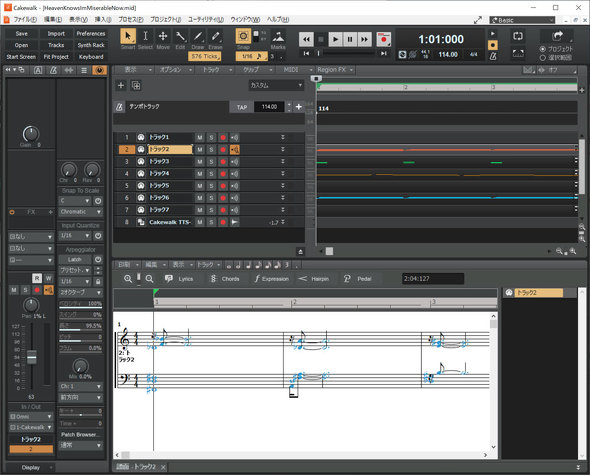
Task: Click the staff view time display 2:04:127
Action: tap(433, 279)
